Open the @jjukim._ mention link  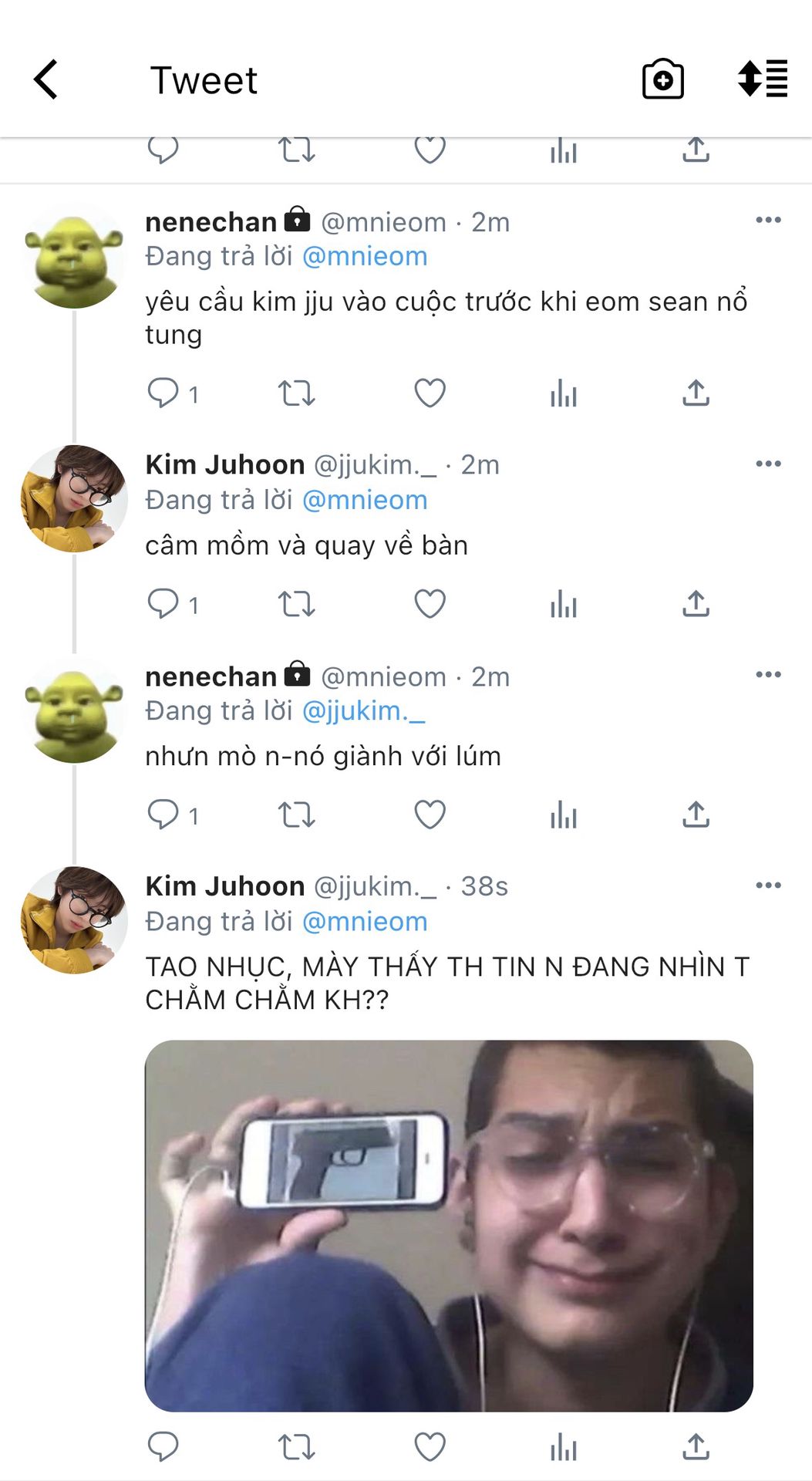click(x=363, y=710)
